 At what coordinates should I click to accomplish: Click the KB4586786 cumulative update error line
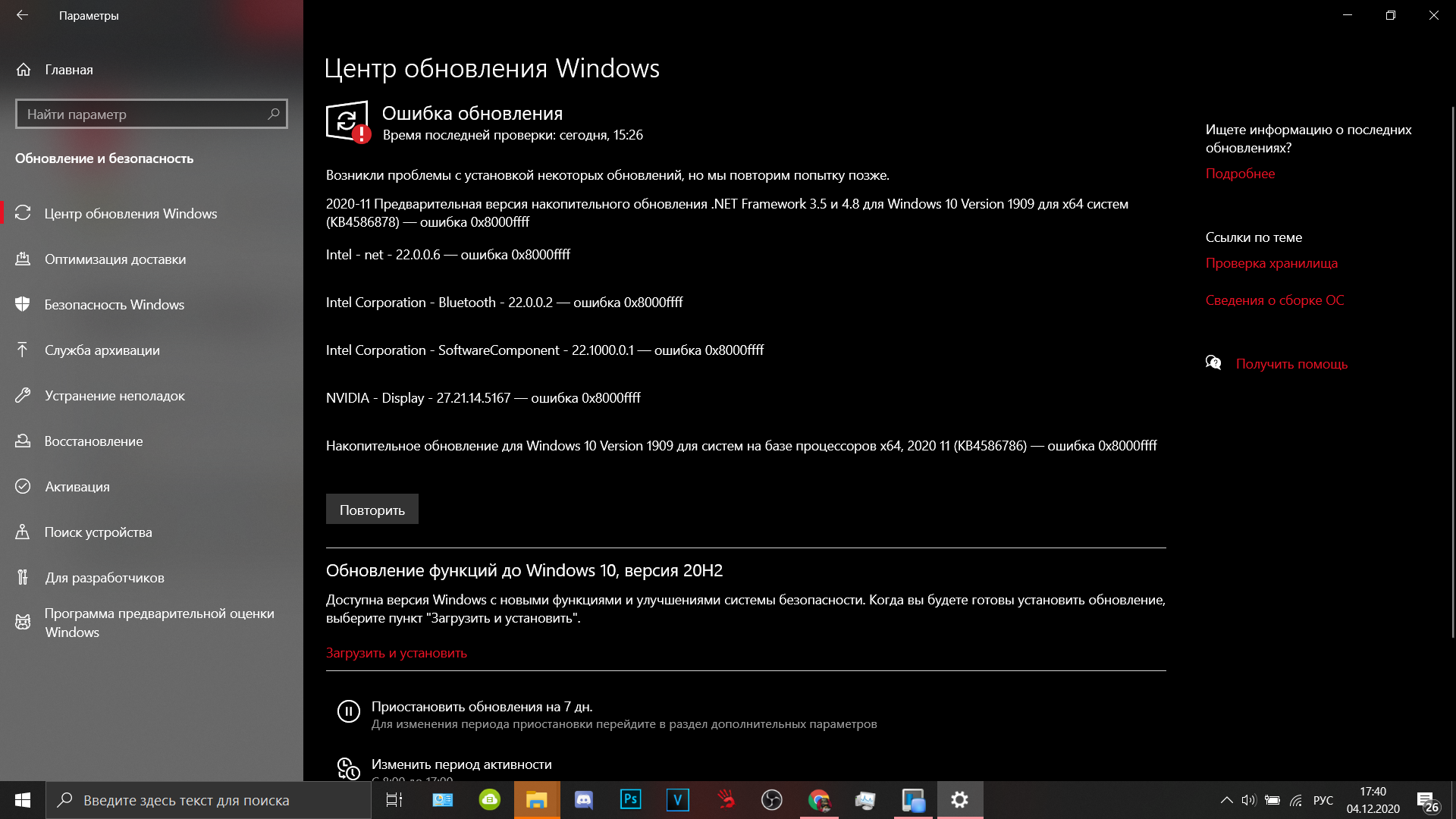(742, 446)
